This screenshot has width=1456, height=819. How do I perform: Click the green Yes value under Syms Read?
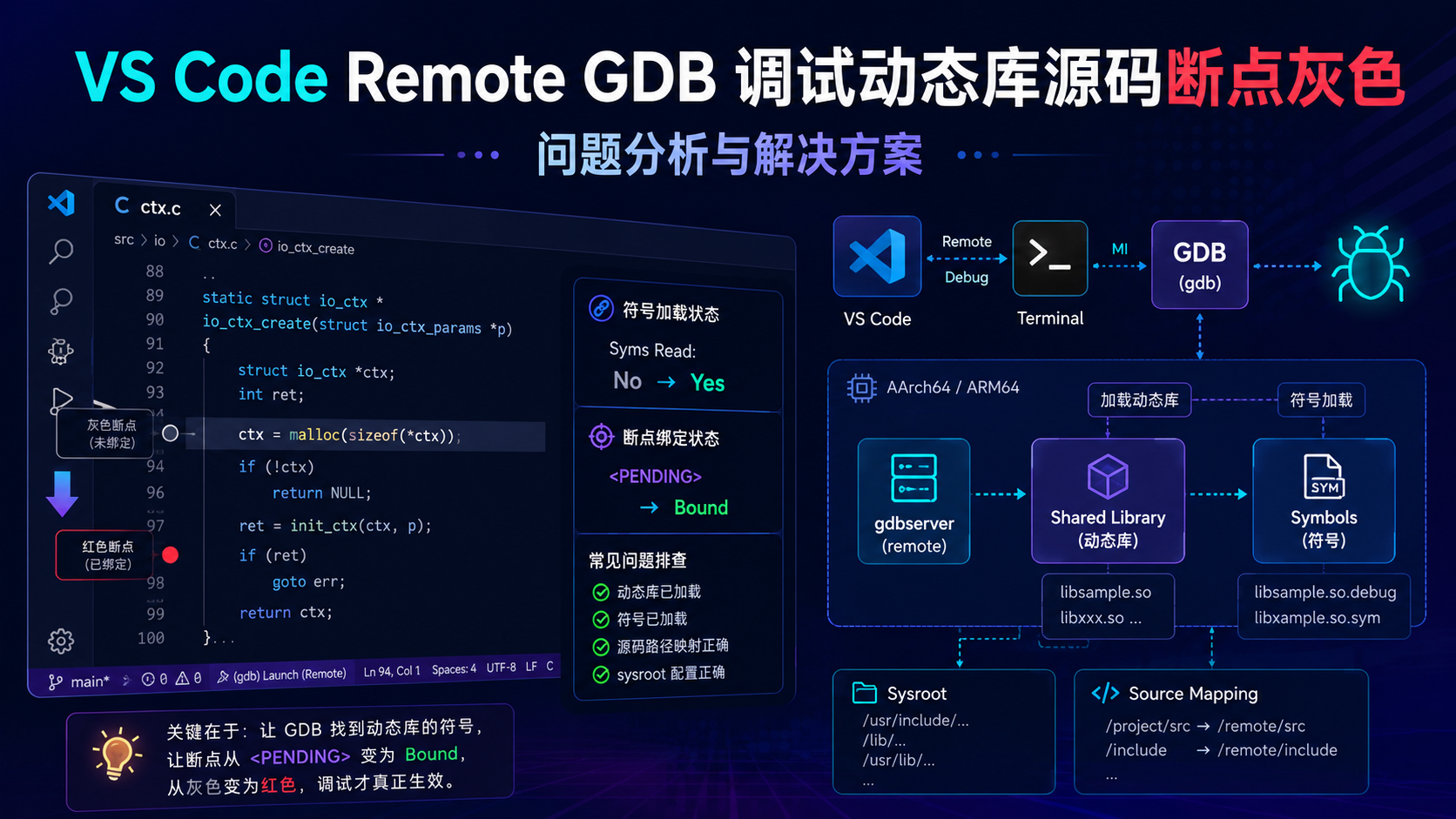707,383
